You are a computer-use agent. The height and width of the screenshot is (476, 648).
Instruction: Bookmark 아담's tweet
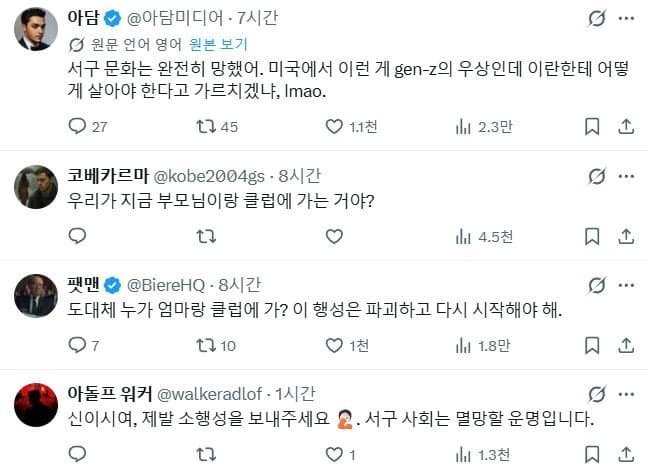592,127
